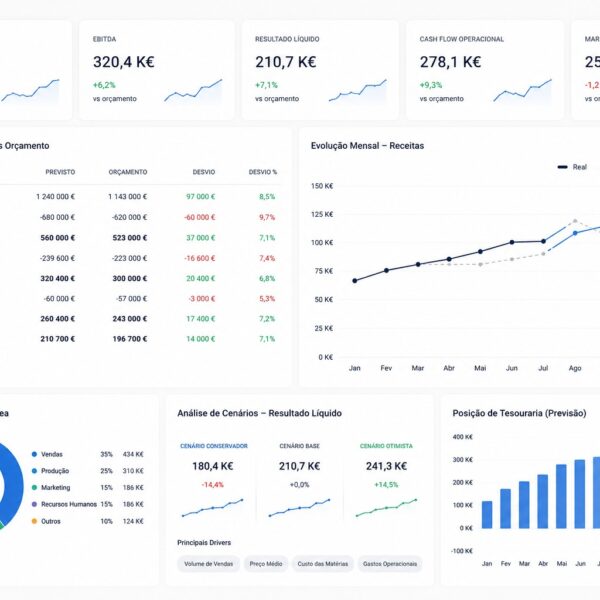Toggle the Real series in chart legend
This screenshot has width=600, height=600.
click(572, 167)
